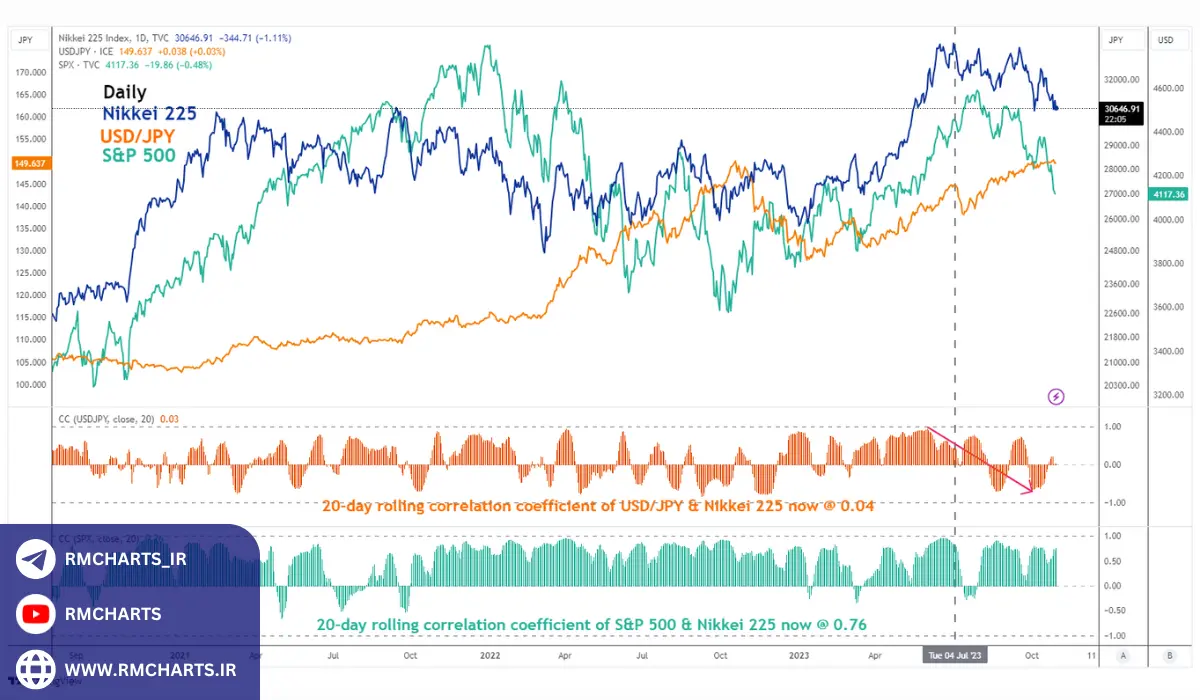
Task: Open the RMCHARTS_IR Telegram handle
Action: pyautogui.click(x=125, y=560)
